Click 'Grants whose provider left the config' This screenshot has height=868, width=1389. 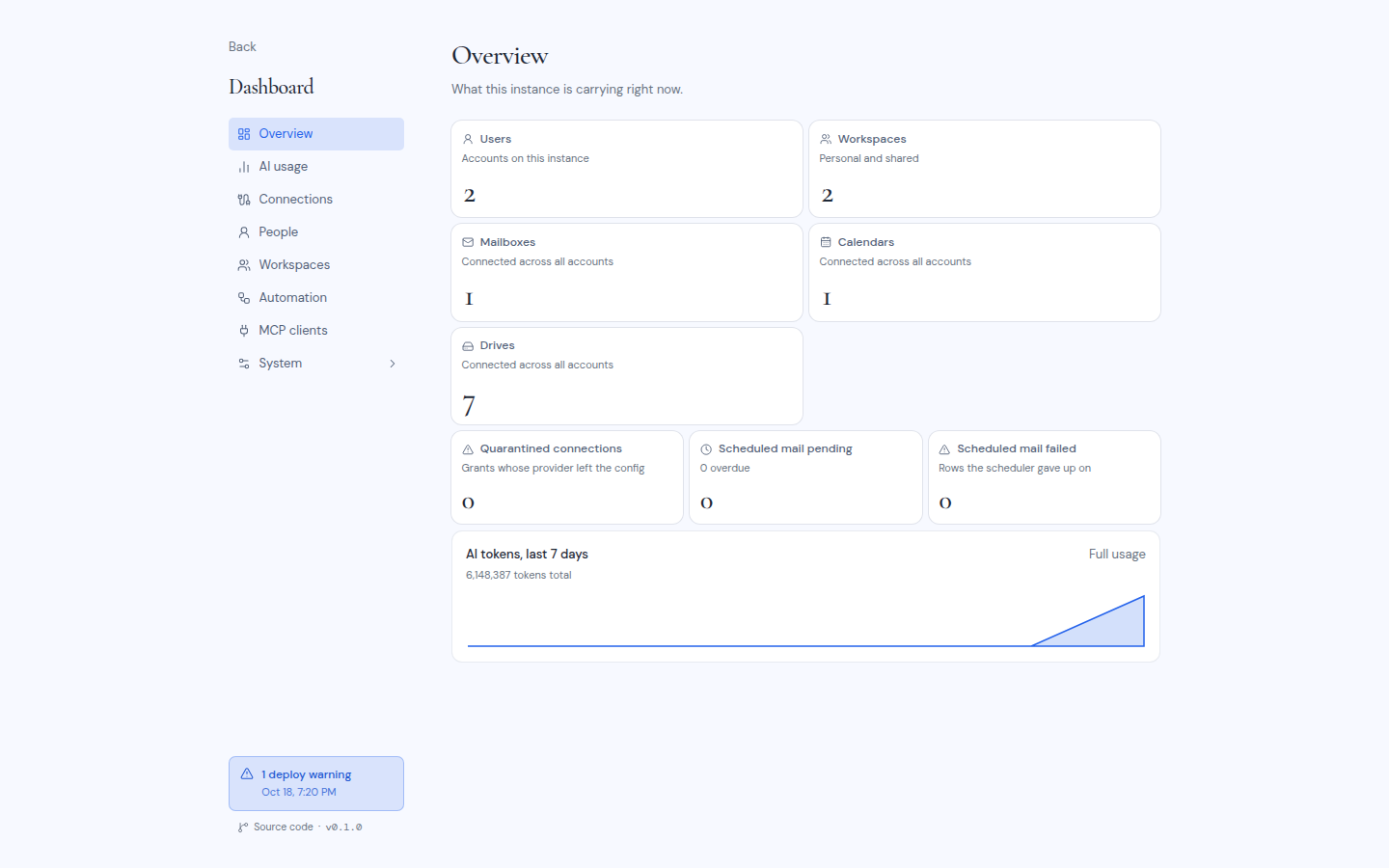pos(553,468)
